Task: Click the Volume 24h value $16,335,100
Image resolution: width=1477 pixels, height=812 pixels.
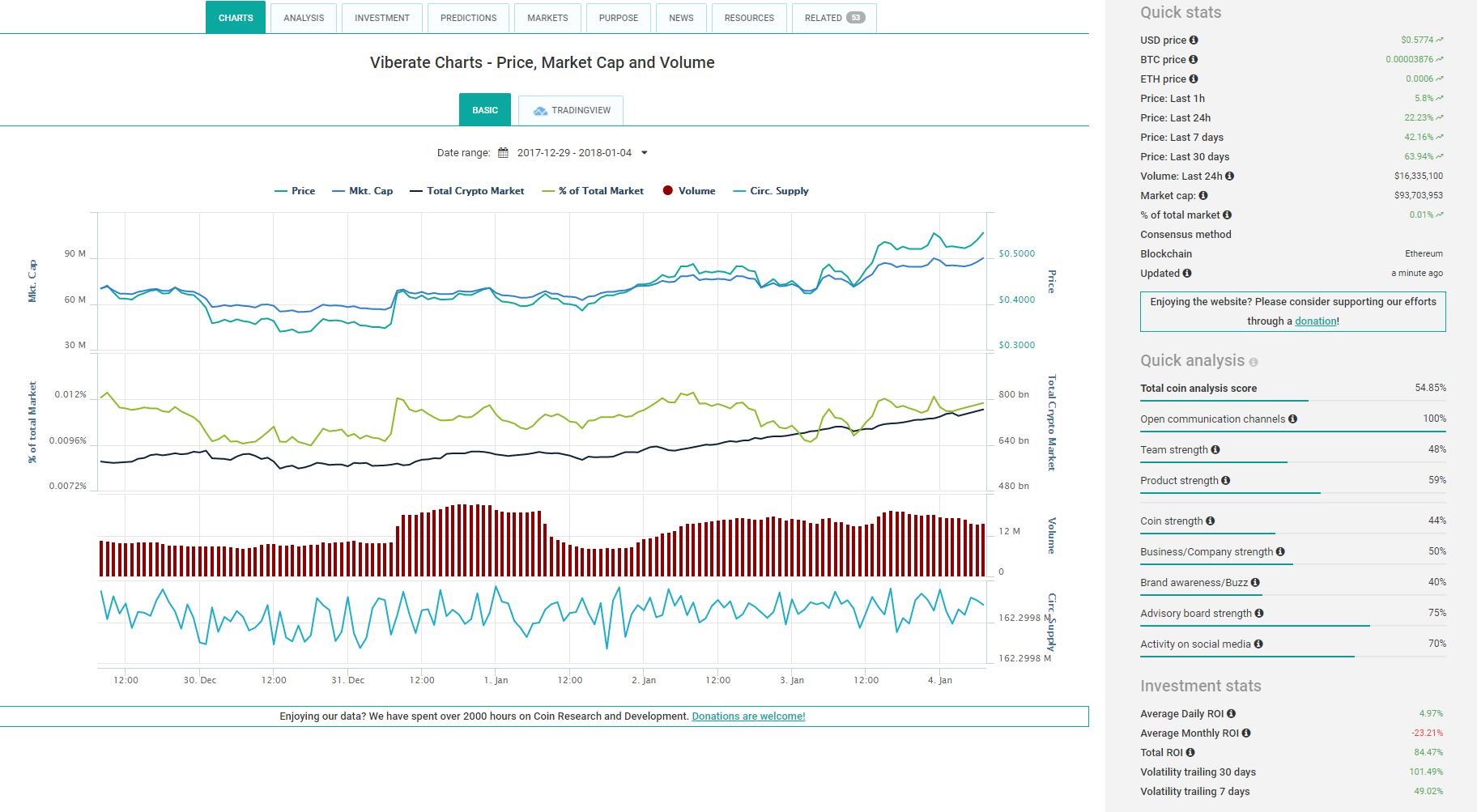Action: 1419,176
